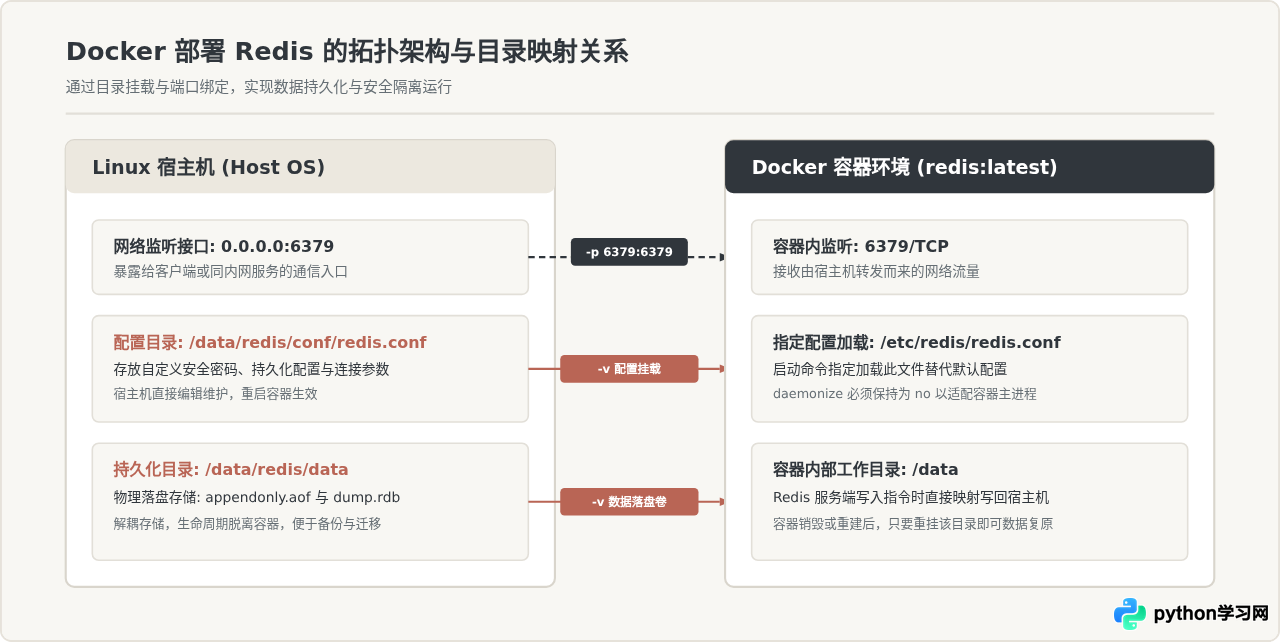Click '指定配置加载: /etc/redis/redis.conf' heading

(917, 342)
